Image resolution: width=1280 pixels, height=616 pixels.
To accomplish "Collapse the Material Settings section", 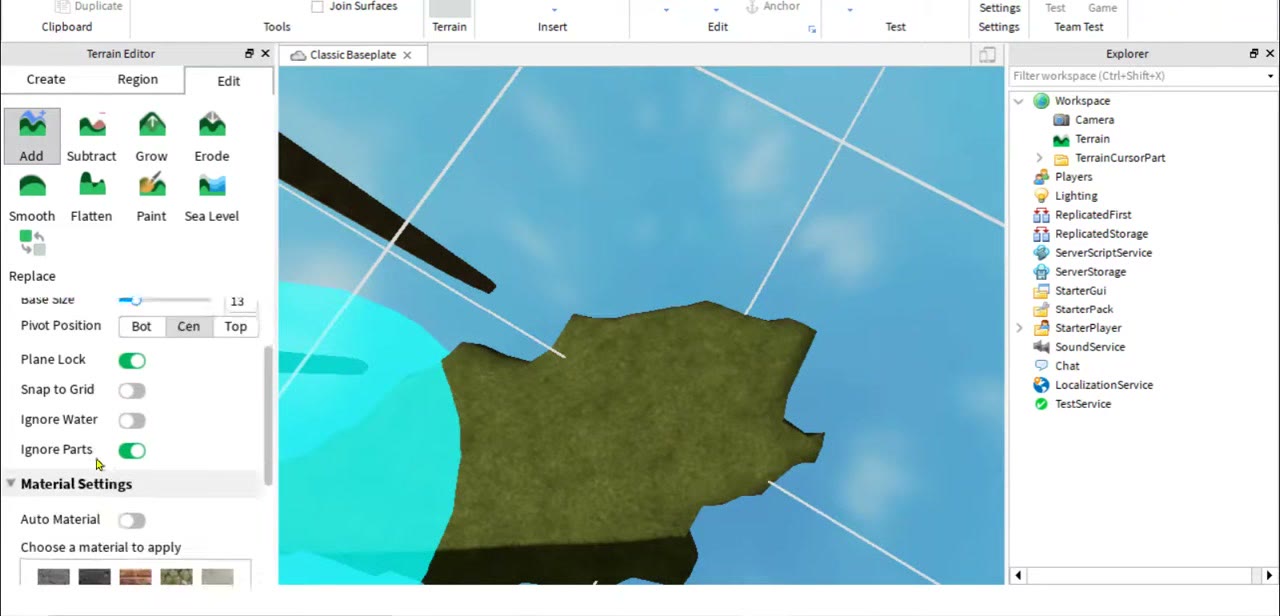I will [x=11, y=484].
